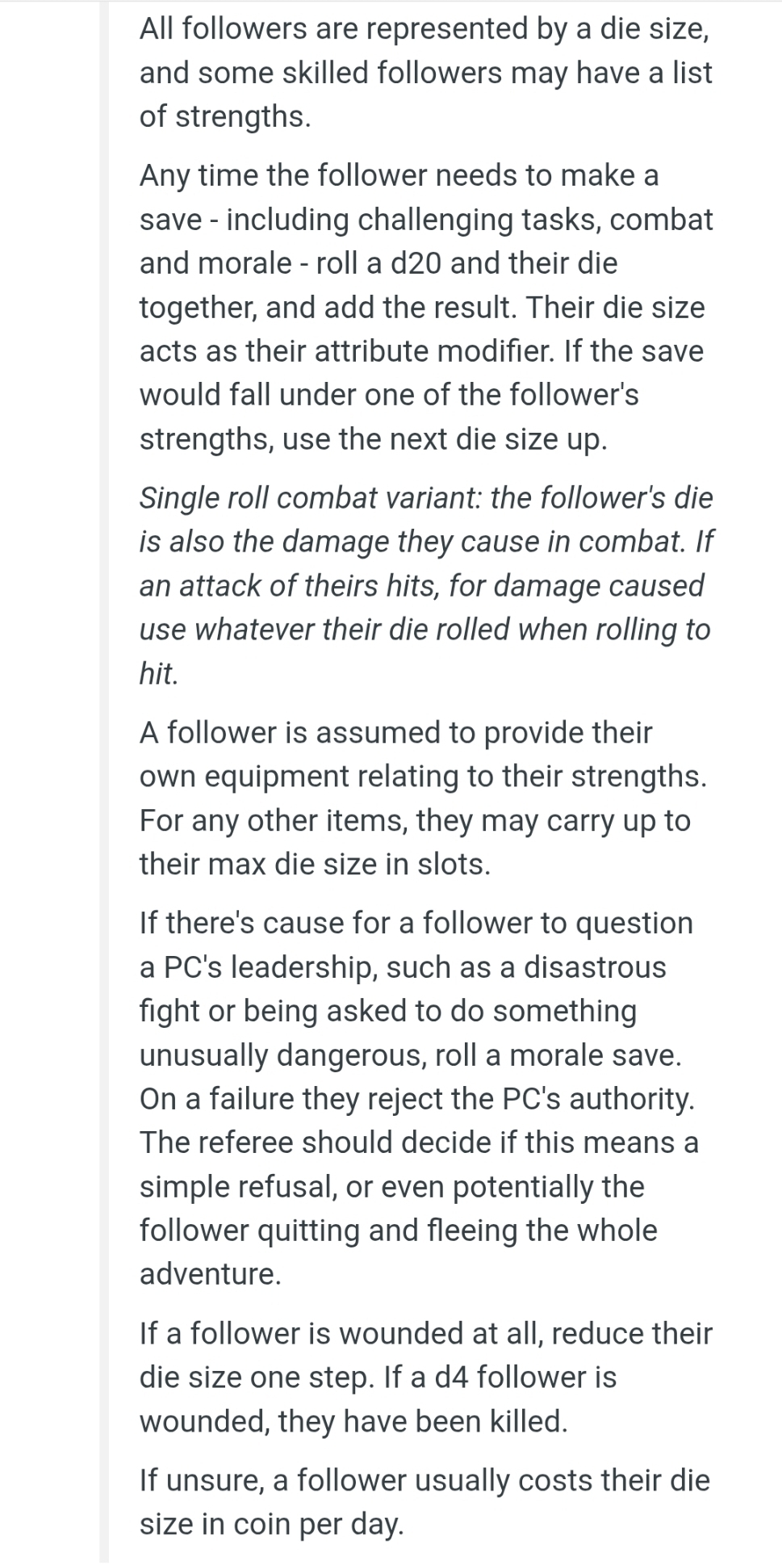Click the word "adventure." ending the morale paragraph
Screen dimensions: 782x1568
(210, 1274)
